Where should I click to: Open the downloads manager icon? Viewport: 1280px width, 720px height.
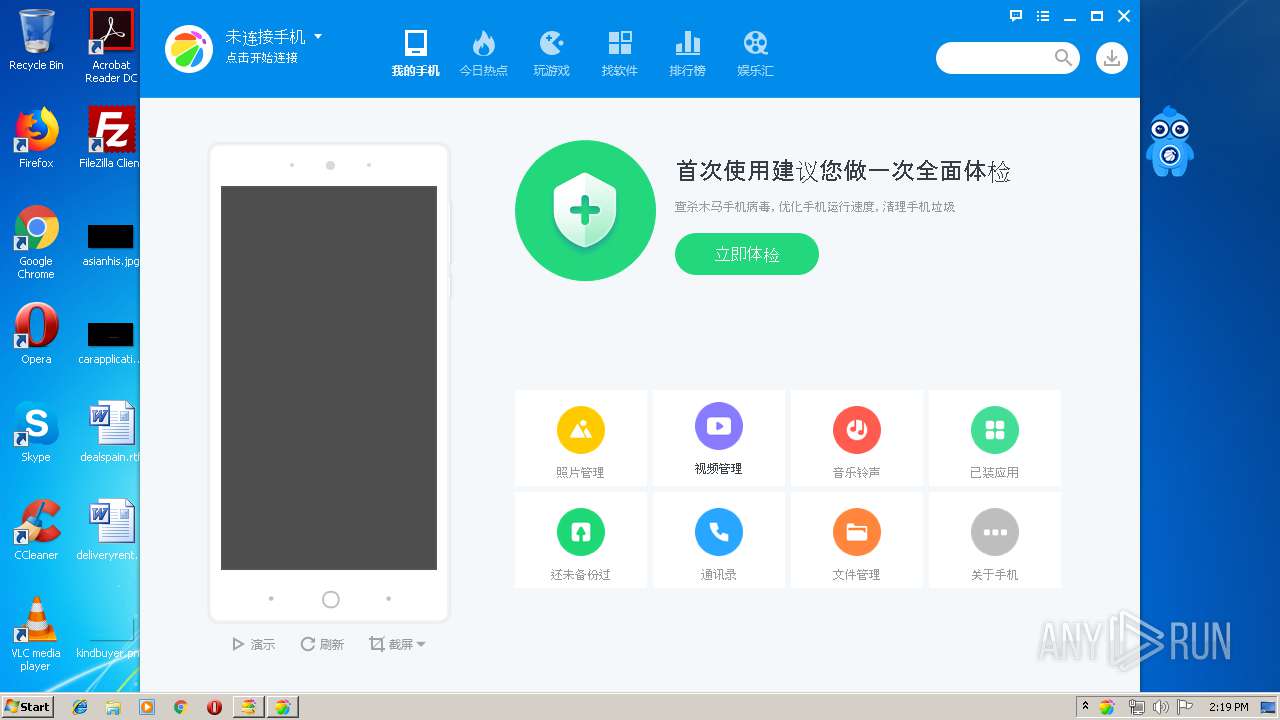tap(1112, 58)
